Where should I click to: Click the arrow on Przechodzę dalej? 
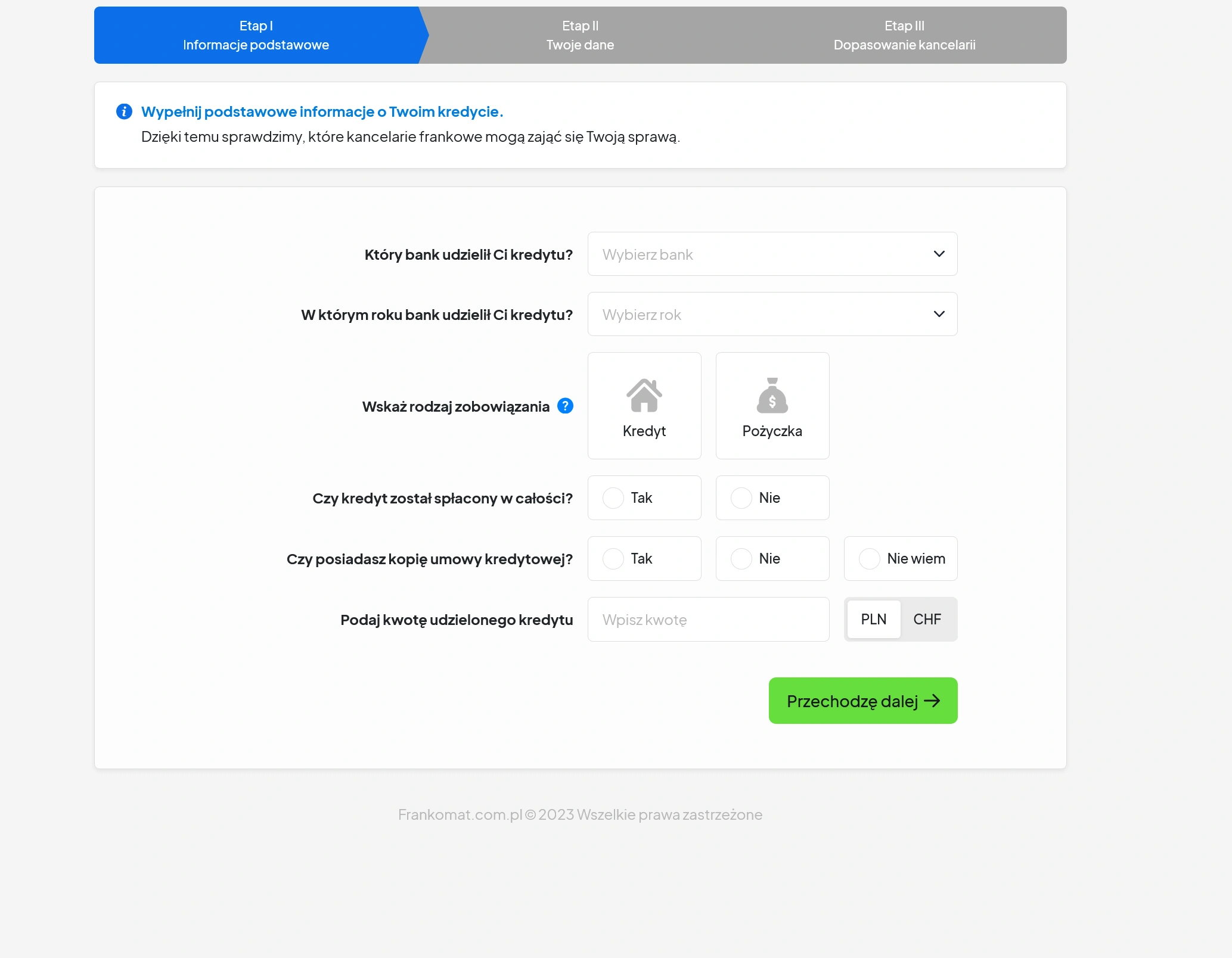(x=932, y=701)
